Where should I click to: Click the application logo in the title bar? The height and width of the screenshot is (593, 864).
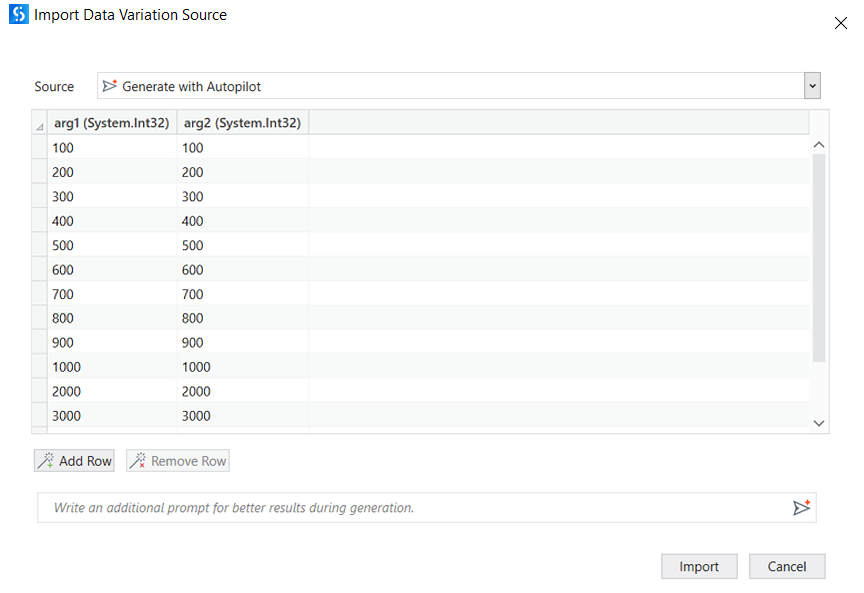[17, 15]
